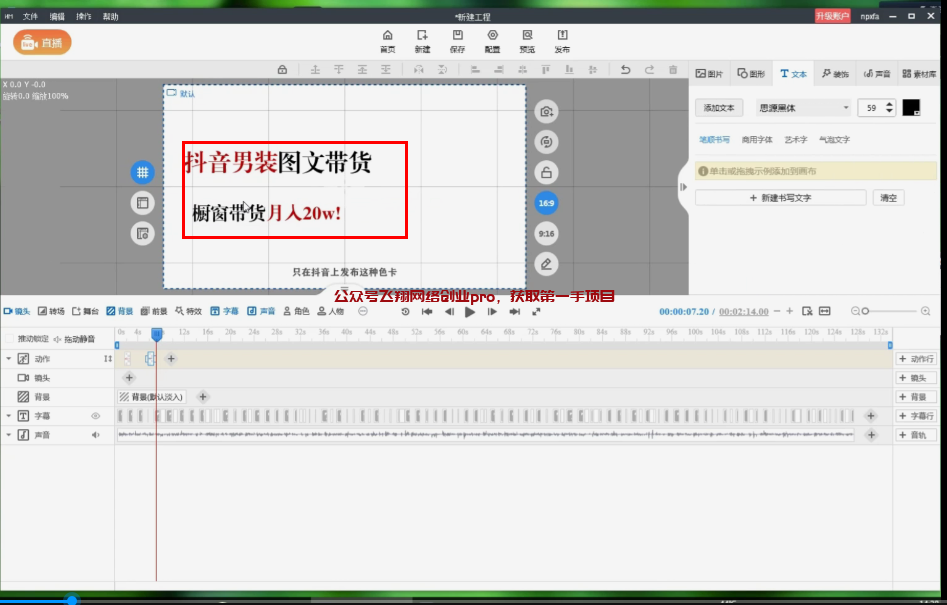Enable the 推动锁定 checkbox

point(9,339)
